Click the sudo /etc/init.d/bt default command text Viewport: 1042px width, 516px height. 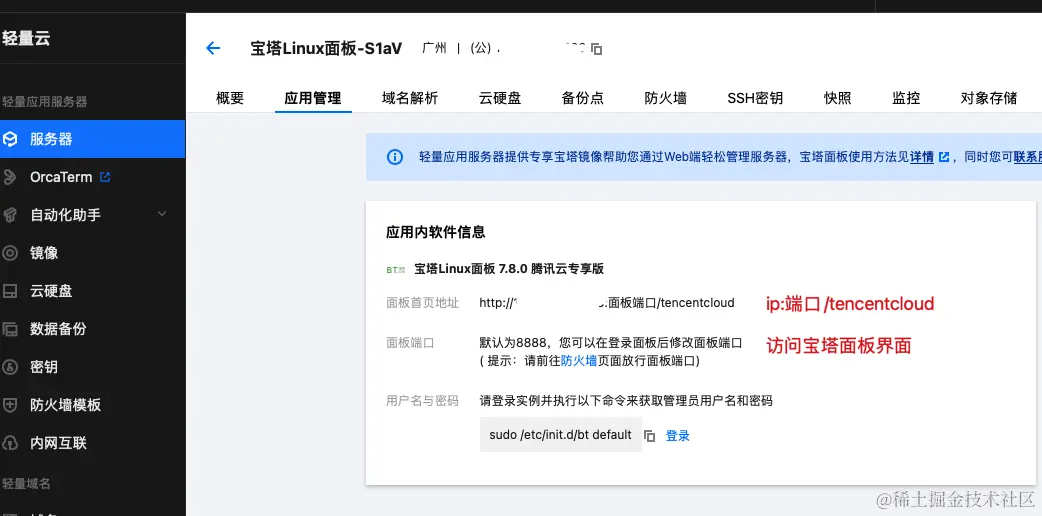(560, 435)
